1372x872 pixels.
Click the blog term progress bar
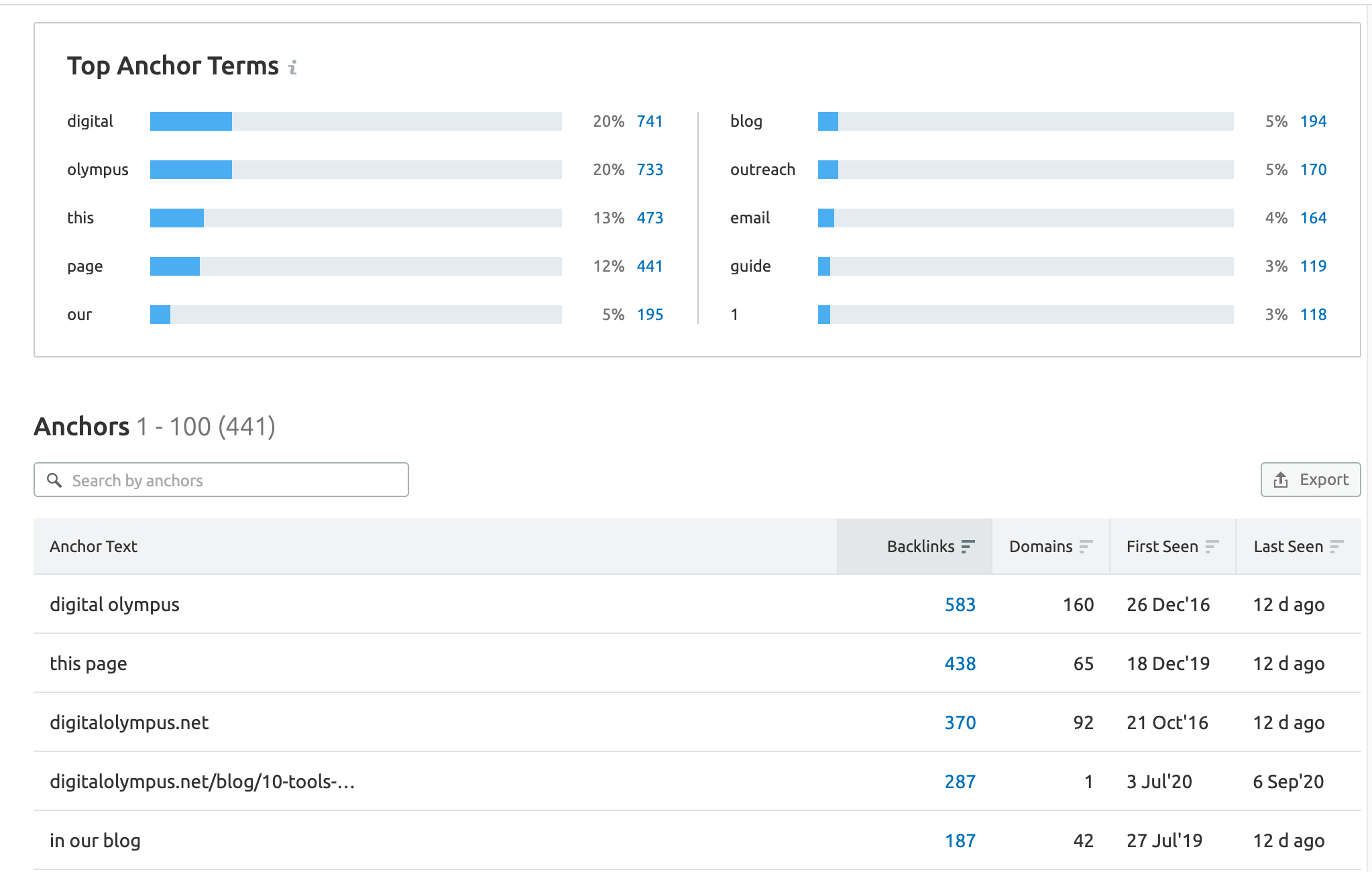point(1026,121)
